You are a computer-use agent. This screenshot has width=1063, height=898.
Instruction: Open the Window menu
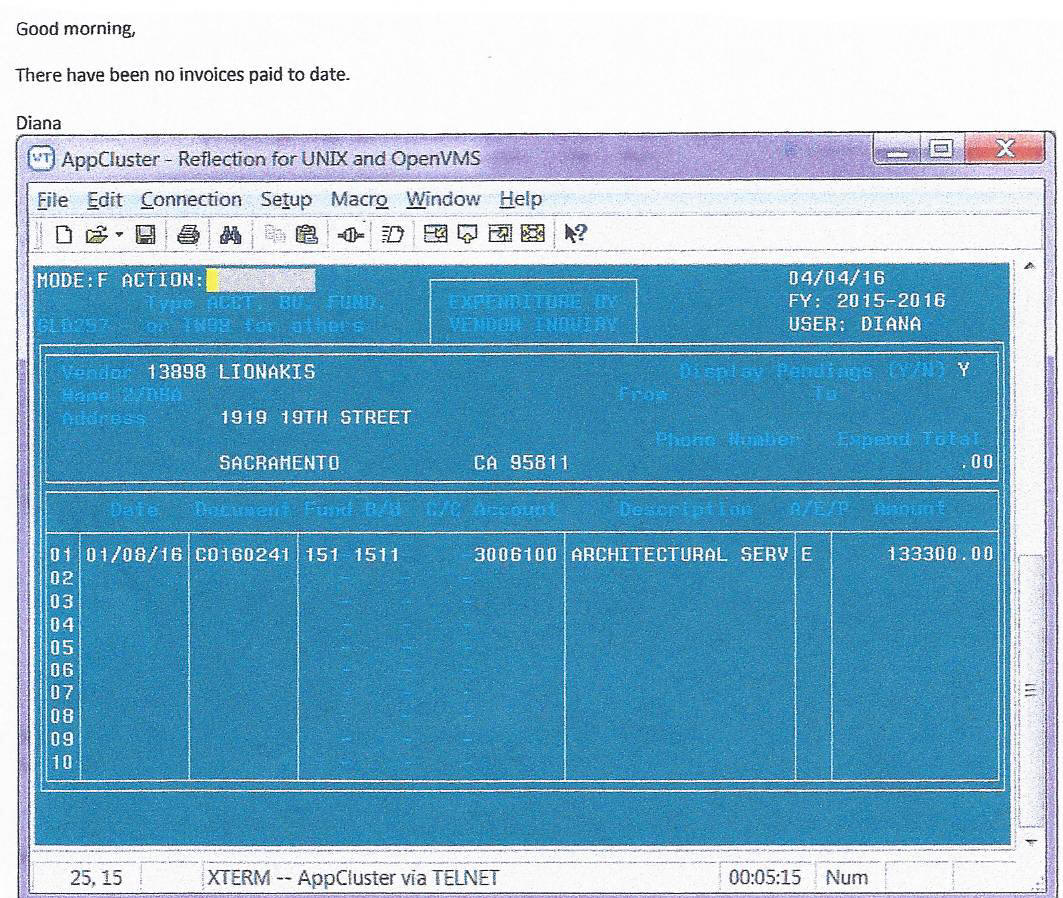pos(443,200)
